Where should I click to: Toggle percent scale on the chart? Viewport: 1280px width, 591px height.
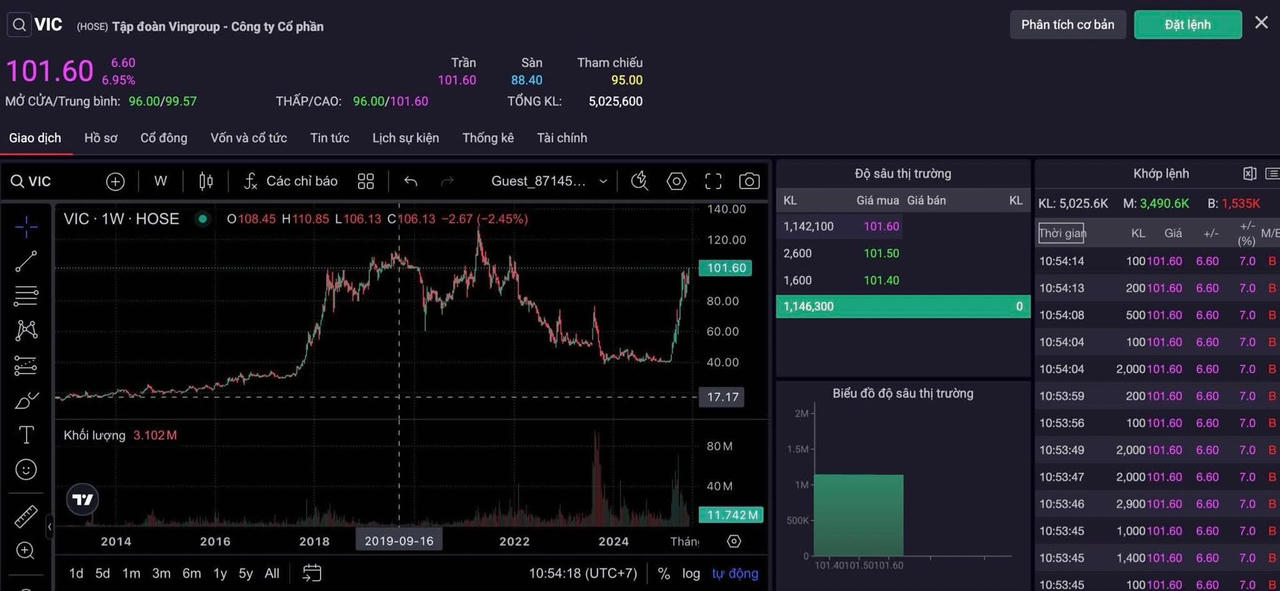coord(664,573)
